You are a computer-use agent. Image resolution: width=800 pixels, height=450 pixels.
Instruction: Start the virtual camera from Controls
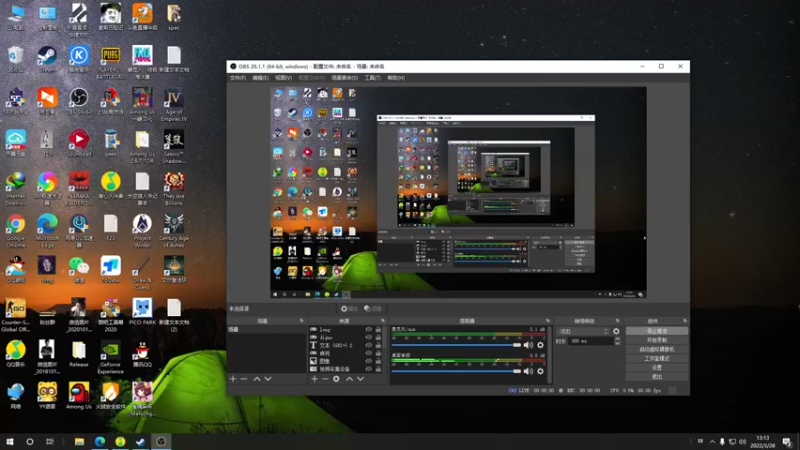click(657, 349)
